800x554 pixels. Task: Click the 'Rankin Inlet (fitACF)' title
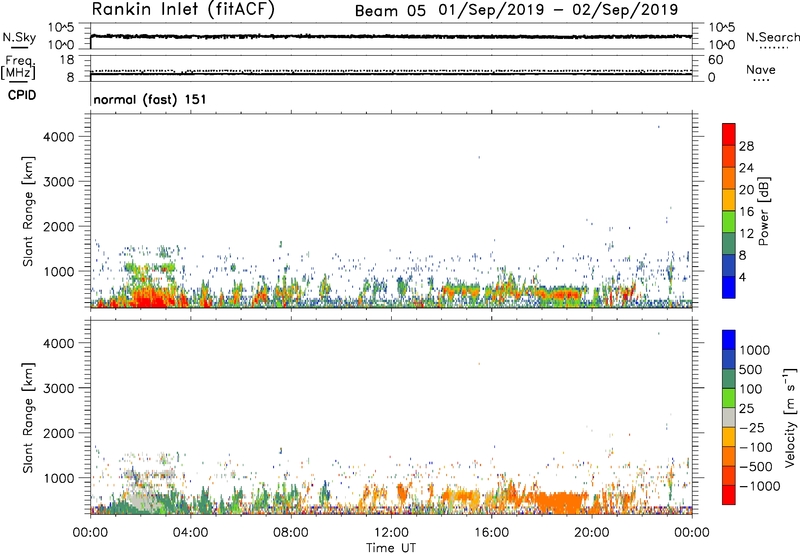coord(183,10)
